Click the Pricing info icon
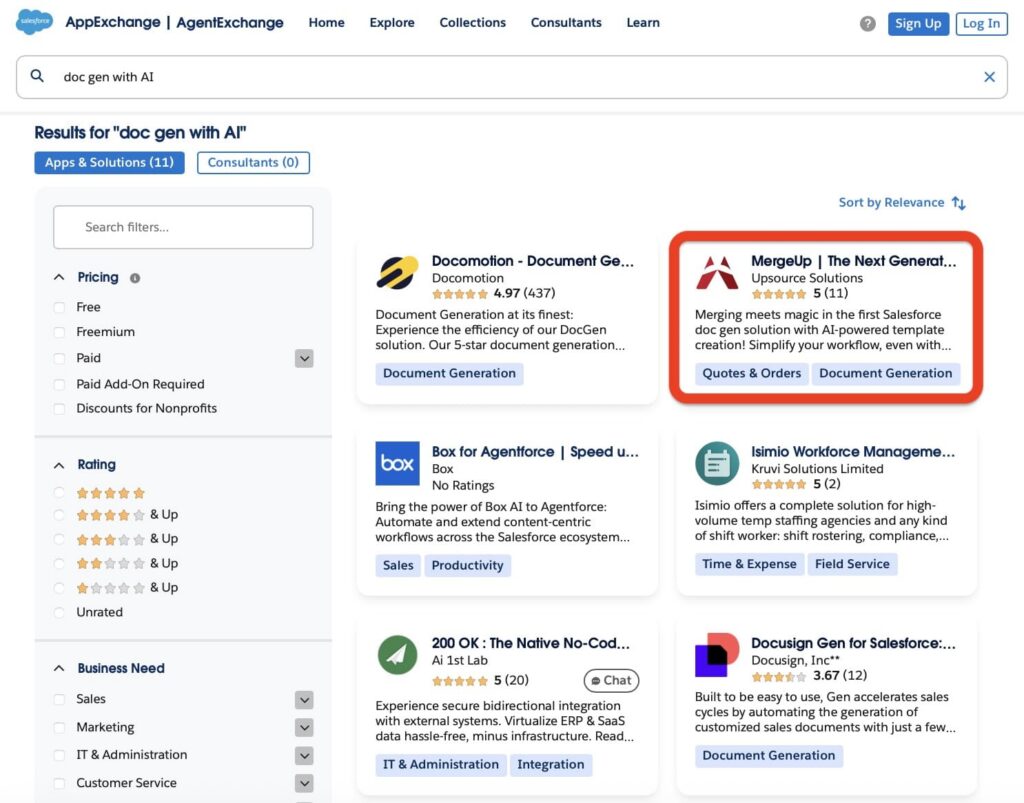The width and height of the screenshot is (1024, 803). [135, 278]
